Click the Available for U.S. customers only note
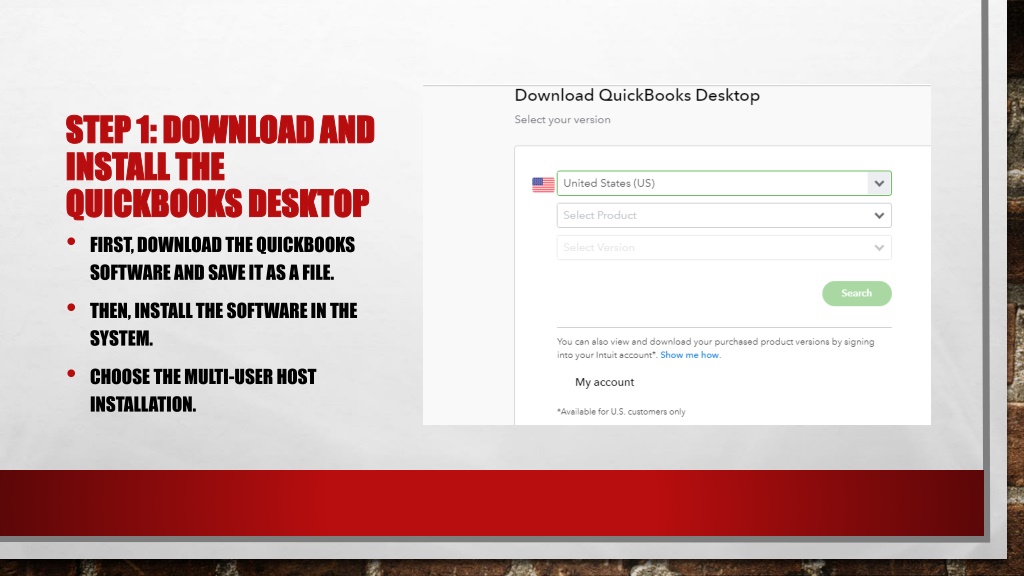1024x576 pixels. coord(621,412)
